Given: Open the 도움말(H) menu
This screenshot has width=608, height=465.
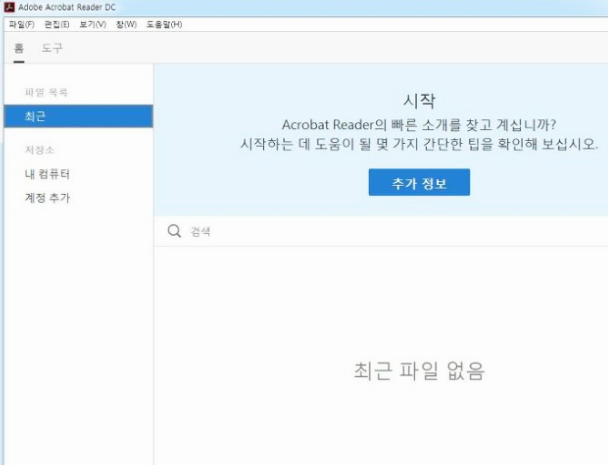Looking at the screenshot, I should [x=164, y=24].
